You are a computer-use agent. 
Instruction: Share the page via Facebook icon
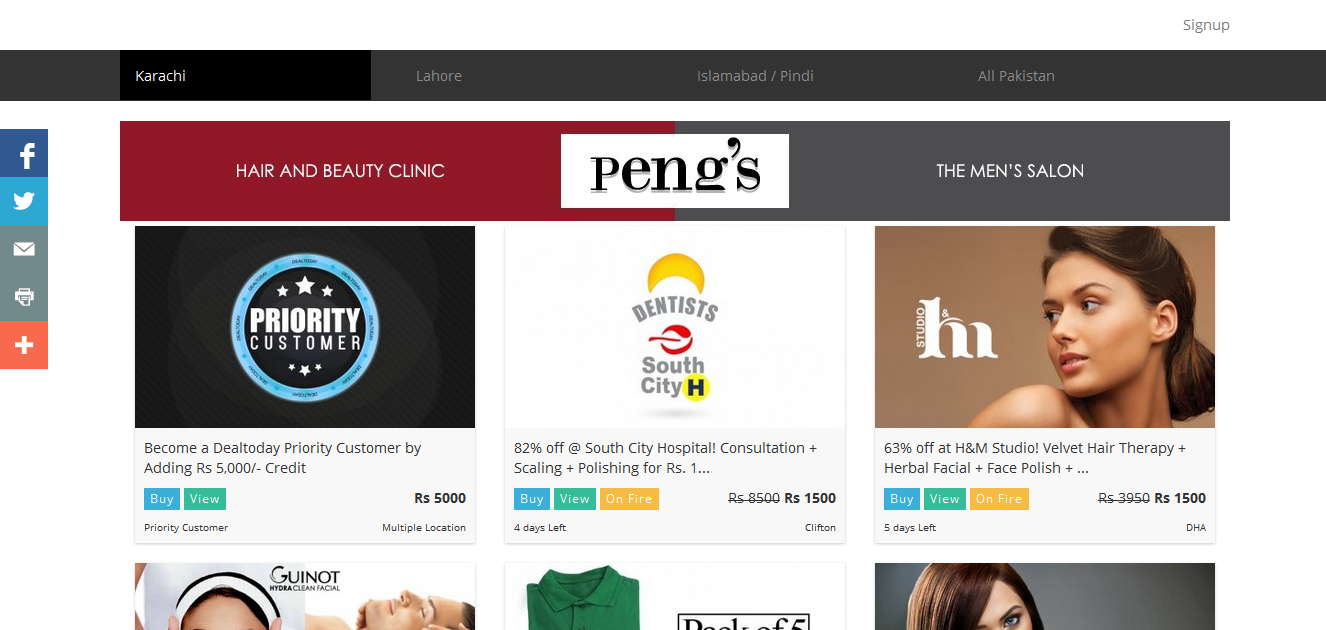(24, 153)
